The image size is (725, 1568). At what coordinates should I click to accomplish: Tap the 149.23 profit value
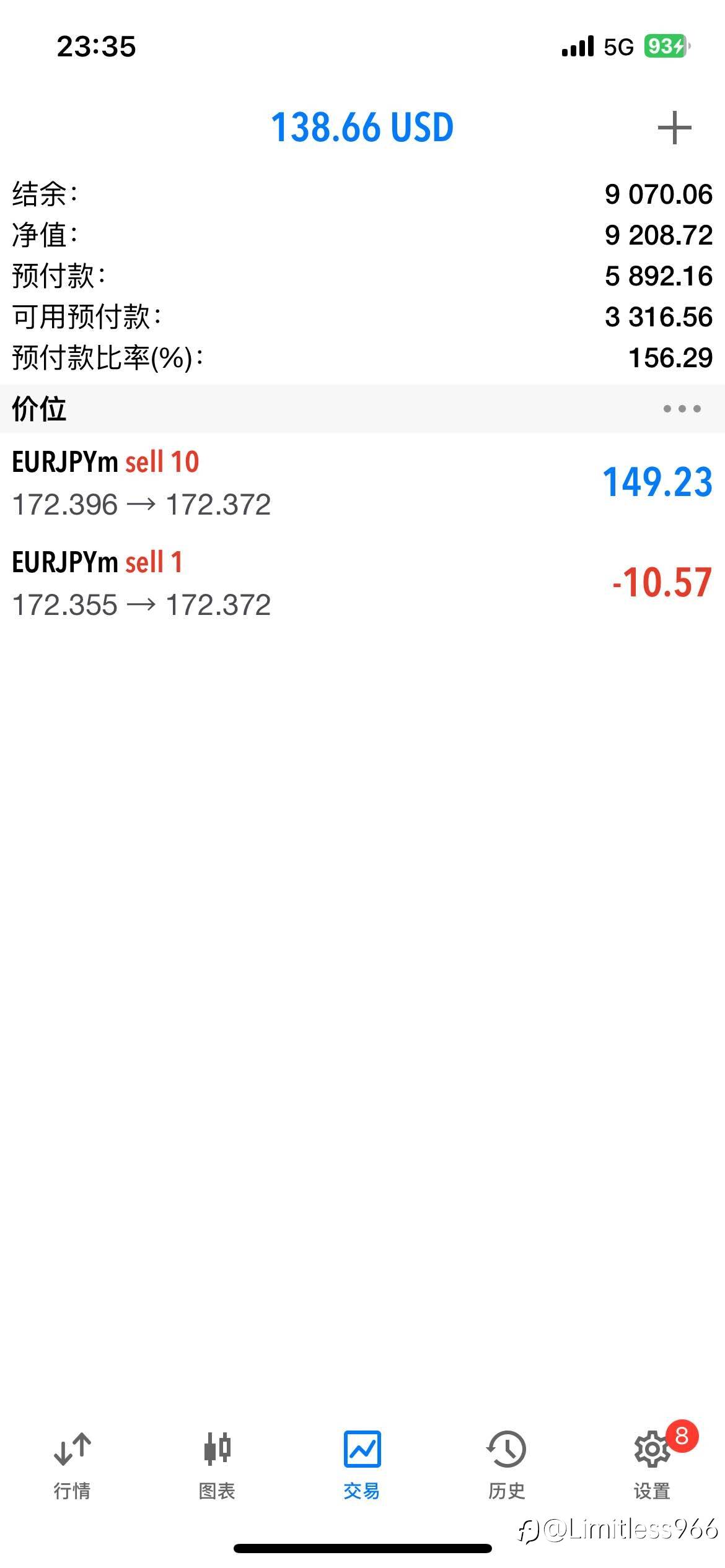[x=657, y=483]
